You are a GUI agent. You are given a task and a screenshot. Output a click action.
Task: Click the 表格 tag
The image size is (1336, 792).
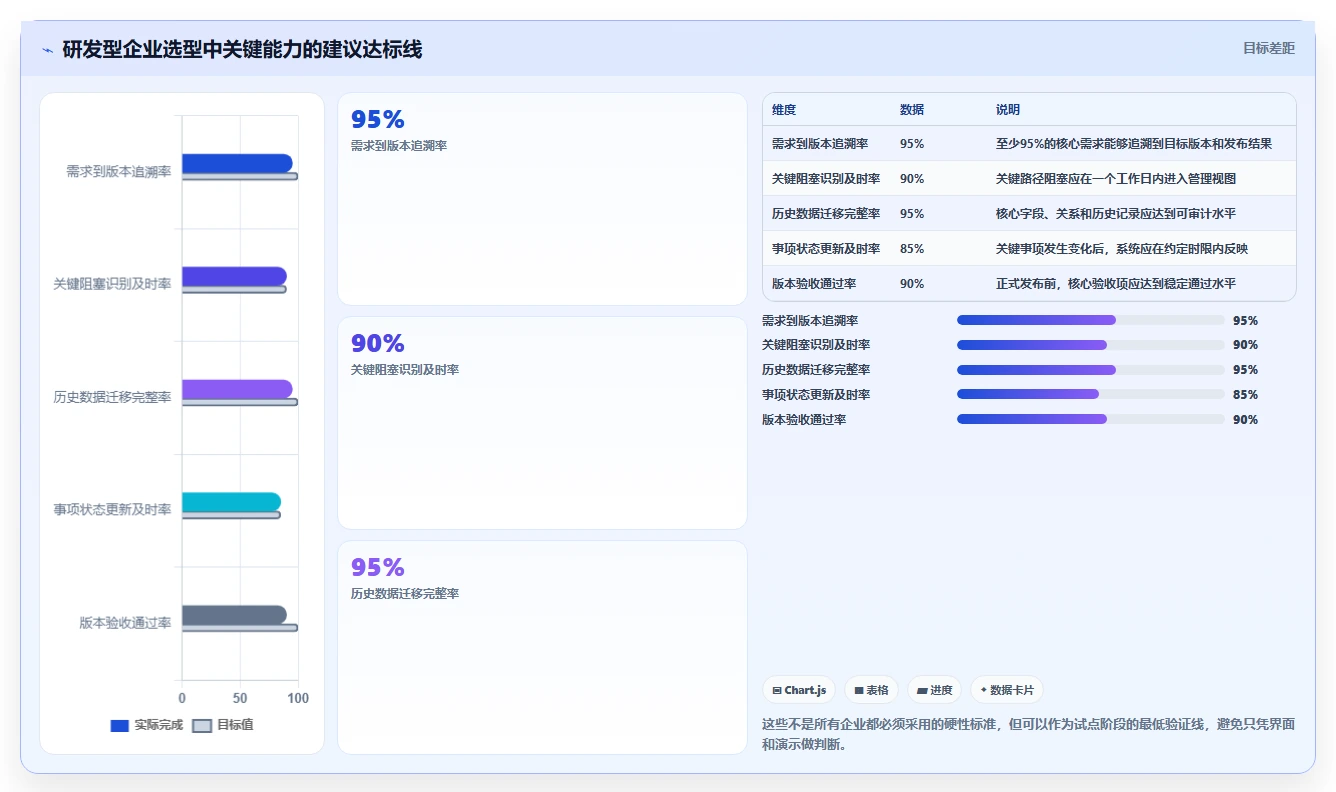871,690
